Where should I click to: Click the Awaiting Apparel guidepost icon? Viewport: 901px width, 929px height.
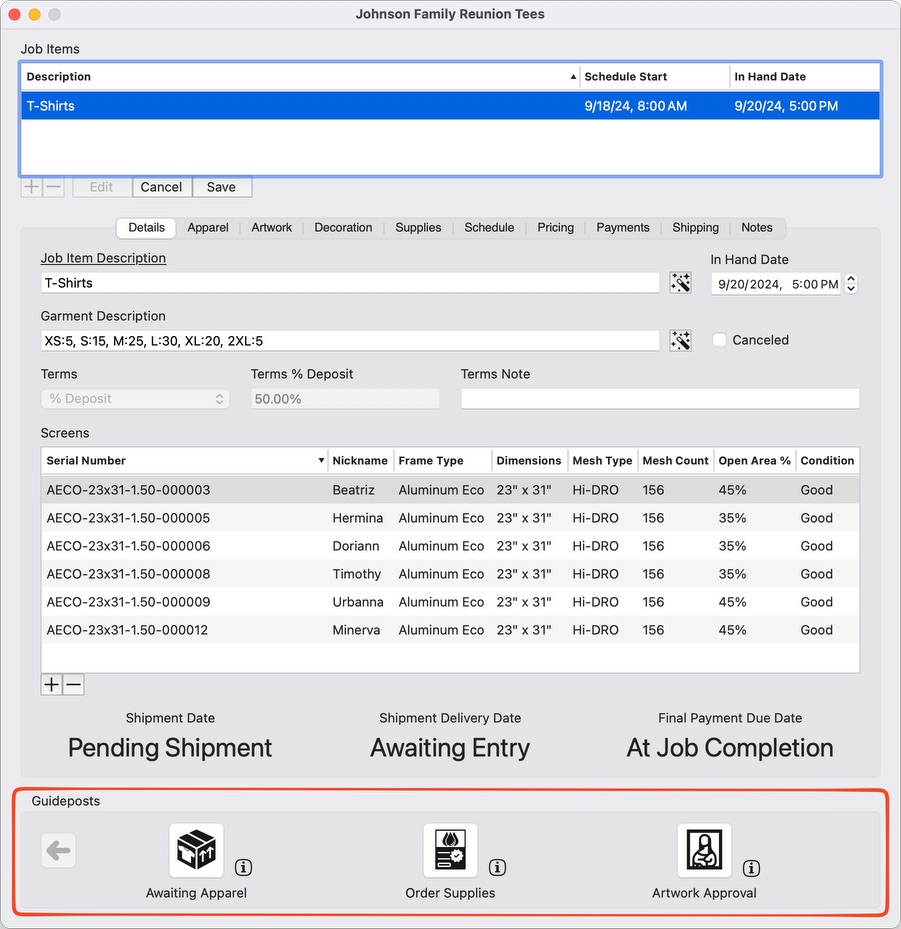coord(196,851)
